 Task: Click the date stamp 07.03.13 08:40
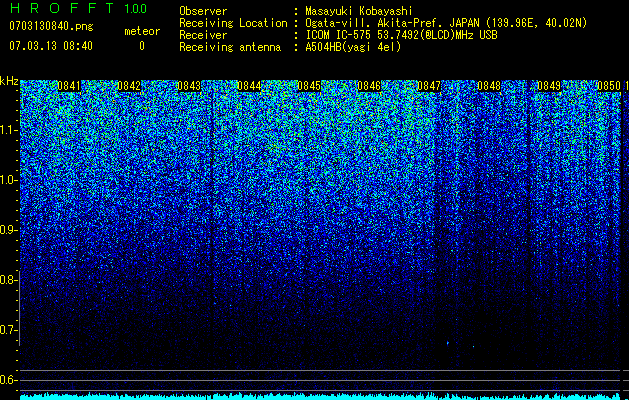tap(51, 46)
